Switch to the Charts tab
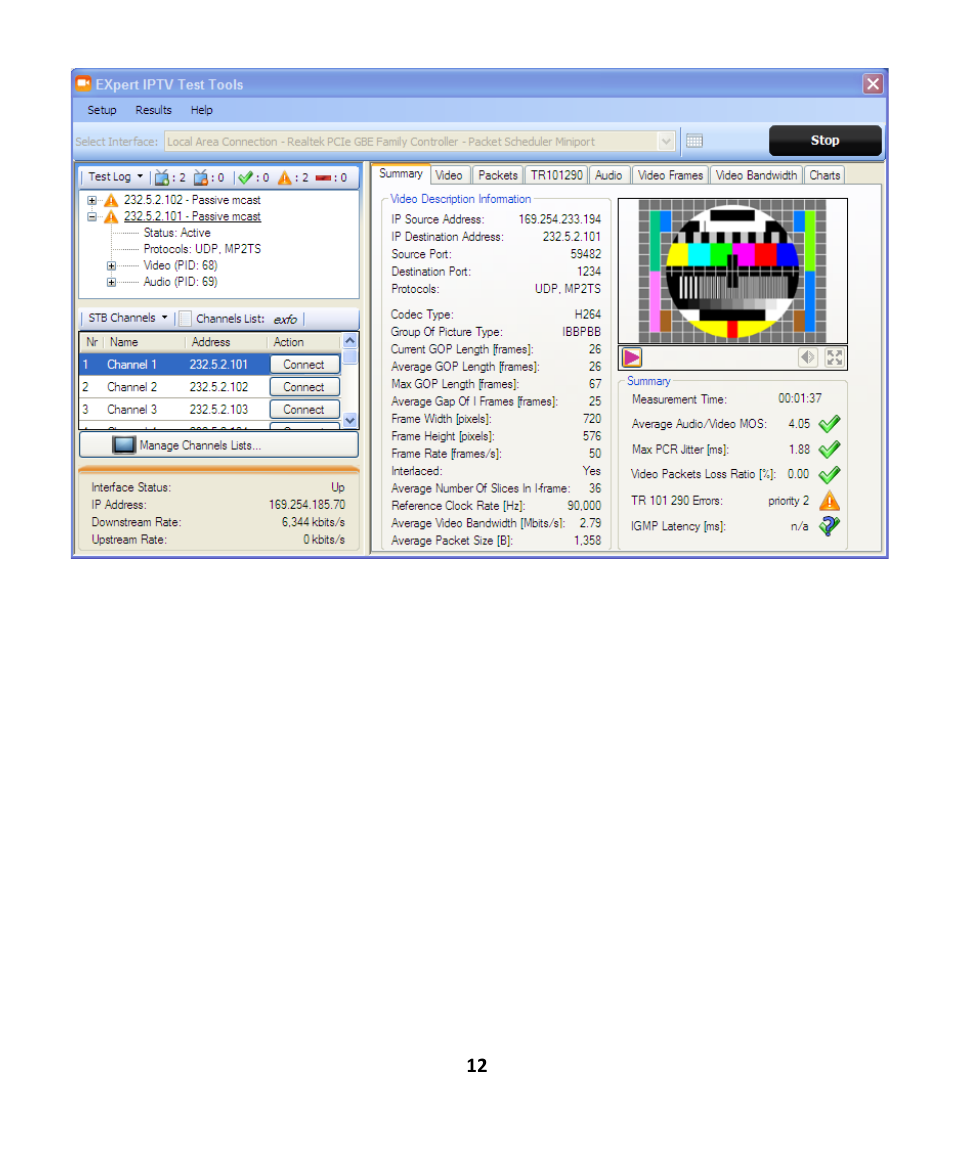This screenshot has height=1159, width=954. 824,175
